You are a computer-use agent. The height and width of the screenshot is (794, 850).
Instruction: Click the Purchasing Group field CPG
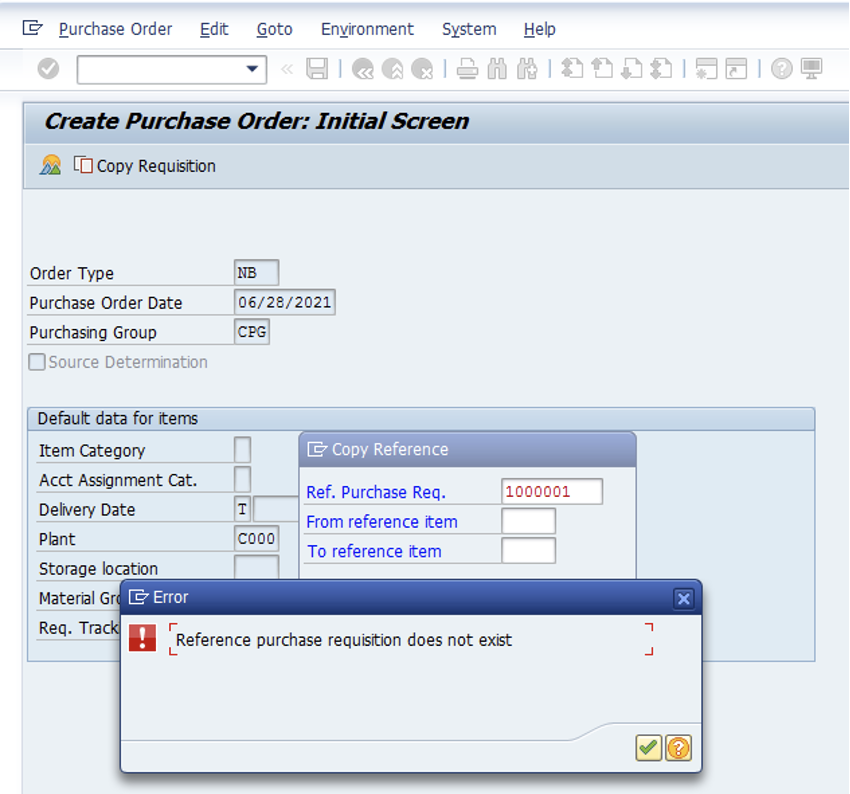(x=252, y=332)
